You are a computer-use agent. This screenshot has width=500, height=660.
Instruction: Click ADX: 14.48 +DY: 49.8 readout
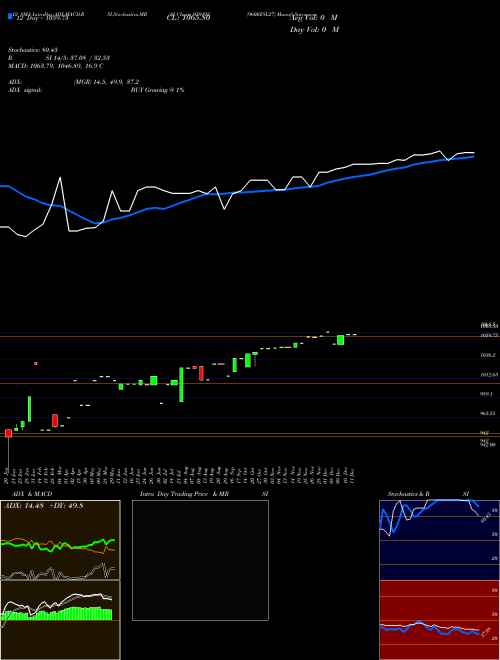(x=44, y=506)
